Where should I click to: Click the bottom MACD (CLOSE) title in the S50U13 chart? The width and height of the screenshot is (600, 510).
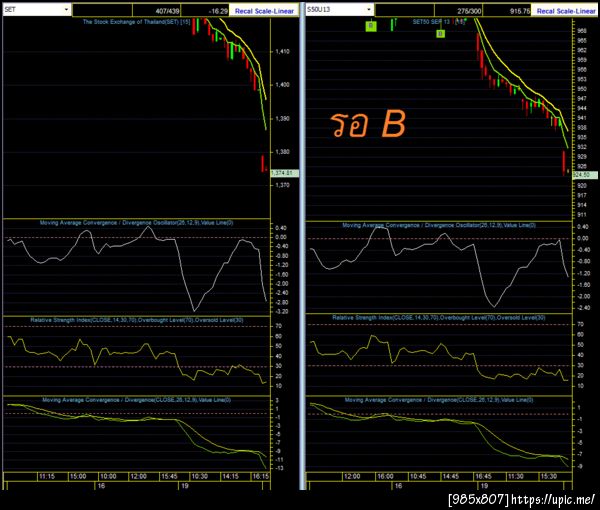pyautogui.click(x=439, y=400)
